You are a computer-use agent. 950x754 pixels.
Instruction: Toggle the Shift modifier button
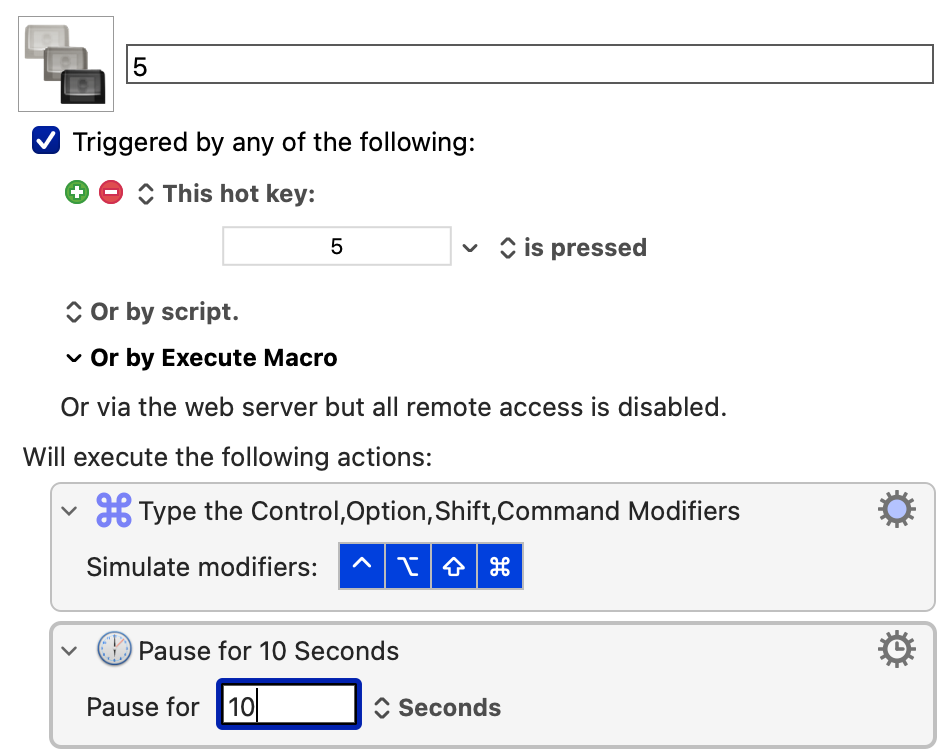point(454,566)
